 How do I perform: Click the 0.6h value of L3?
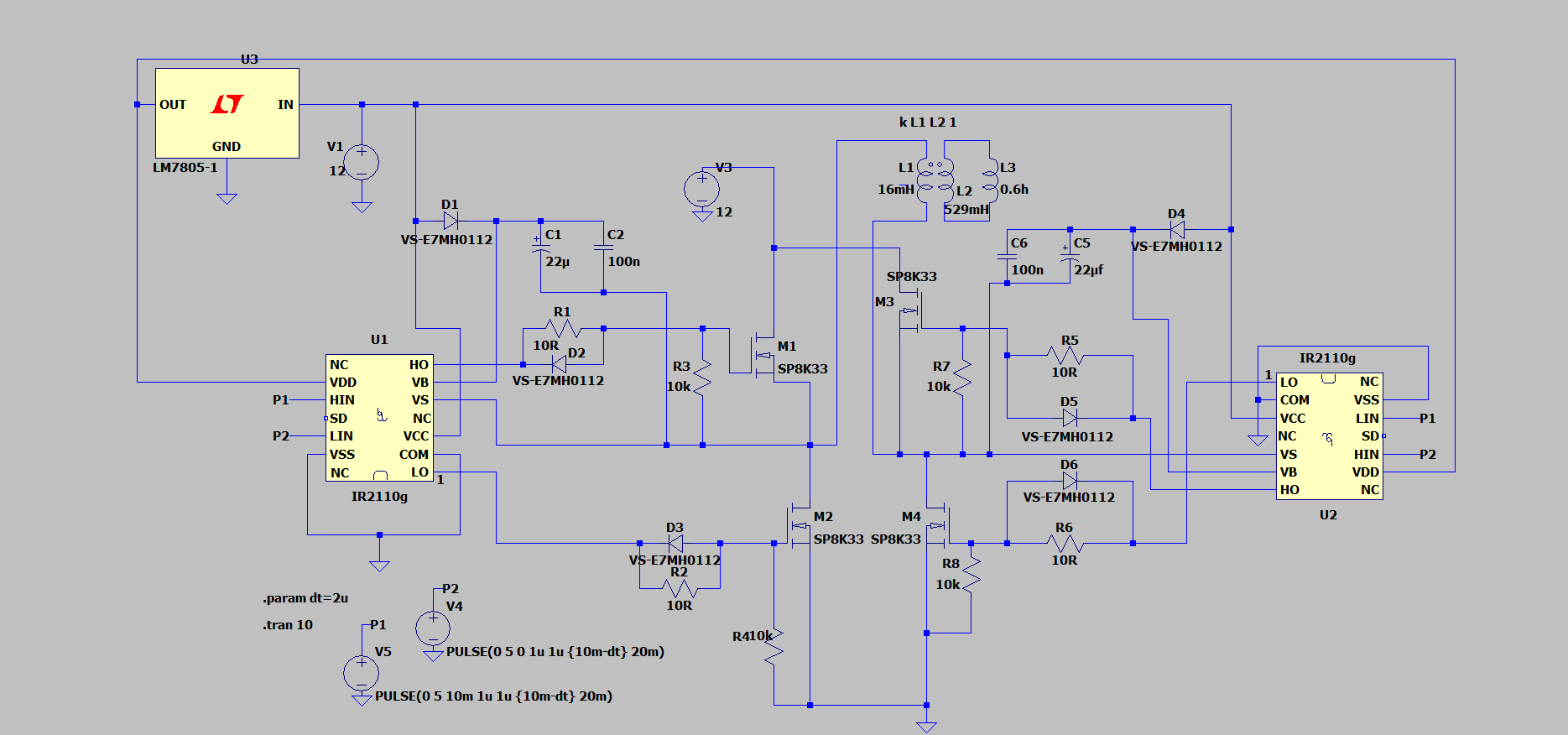[x=1014, y=190]
